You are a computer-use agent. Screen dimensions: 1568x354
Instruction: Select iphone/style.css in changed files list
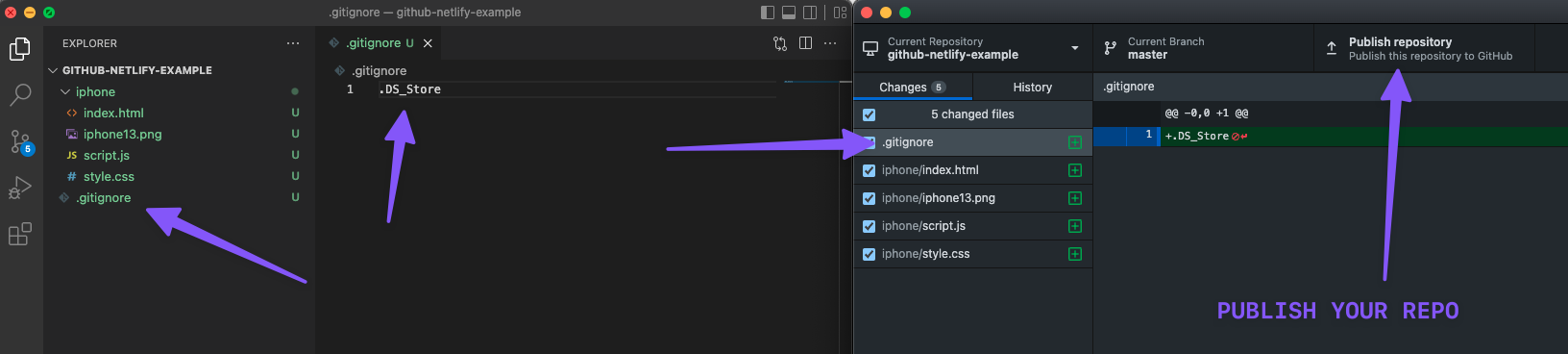pos(973,254)
